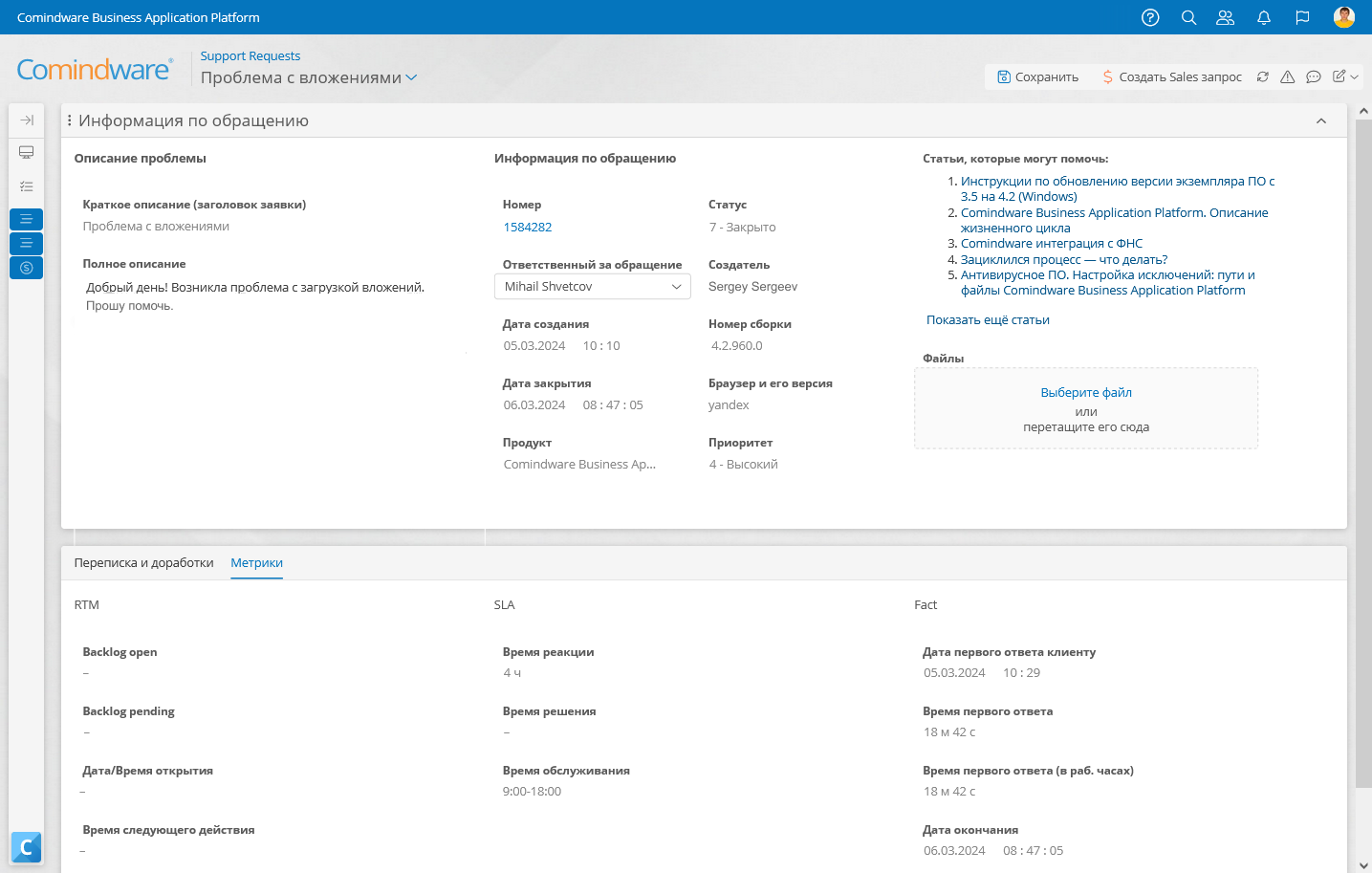Viewport: 1372px width, 873px height.
Task: Click the 'RTM' column heading
Action: 86,605
